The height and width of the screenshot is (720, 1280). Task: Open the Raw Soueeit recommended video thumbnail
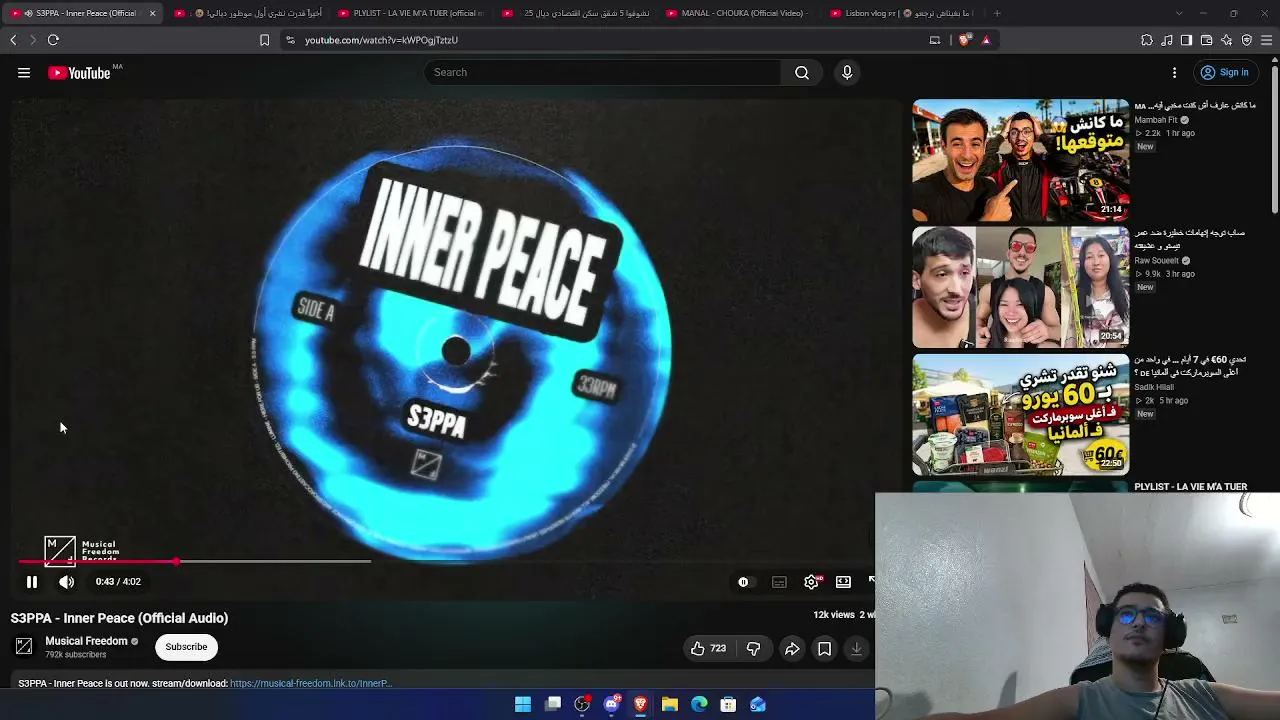coord(1020,287)
